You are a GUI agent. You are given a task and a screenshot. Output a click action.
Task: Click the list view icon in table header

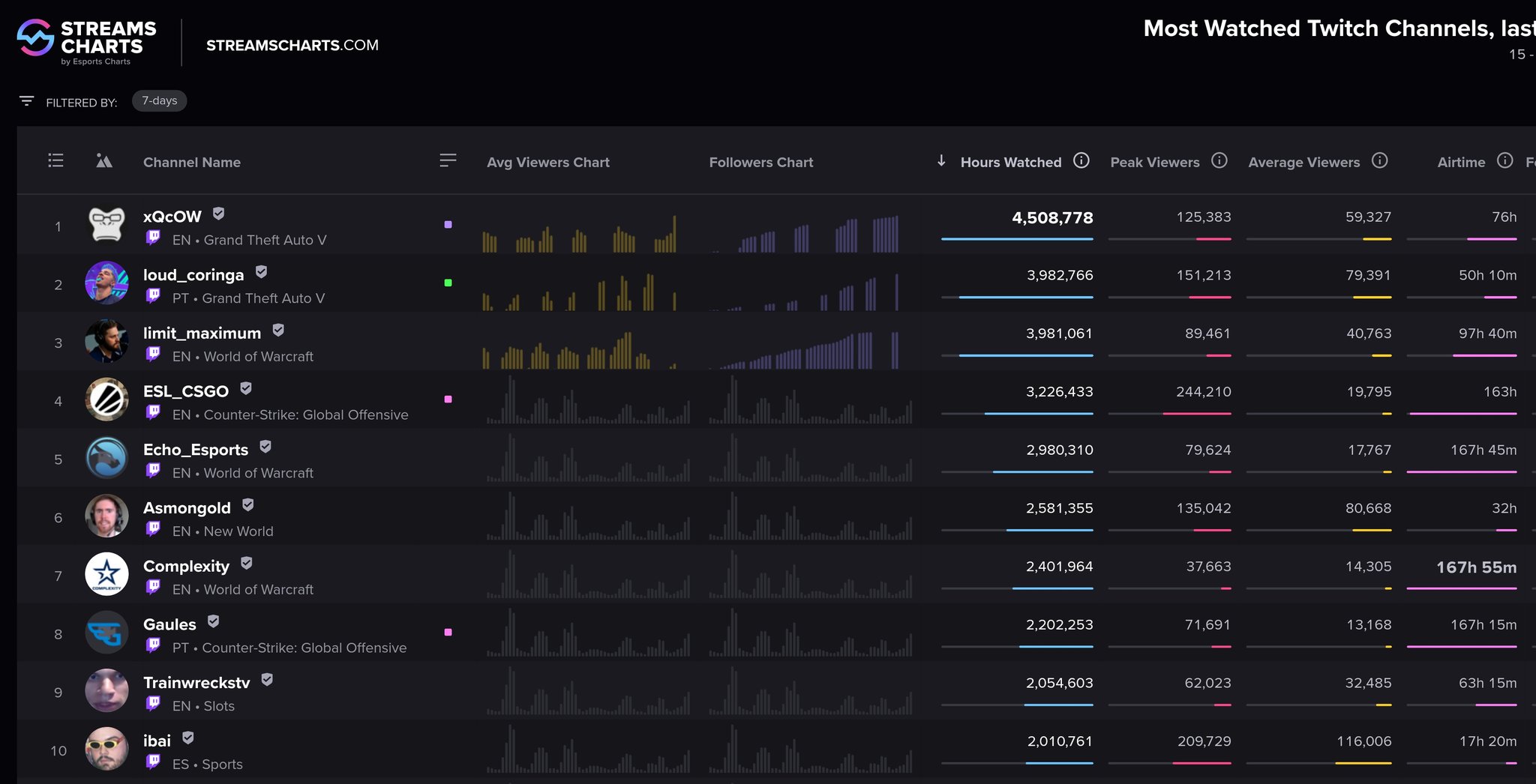55,161
